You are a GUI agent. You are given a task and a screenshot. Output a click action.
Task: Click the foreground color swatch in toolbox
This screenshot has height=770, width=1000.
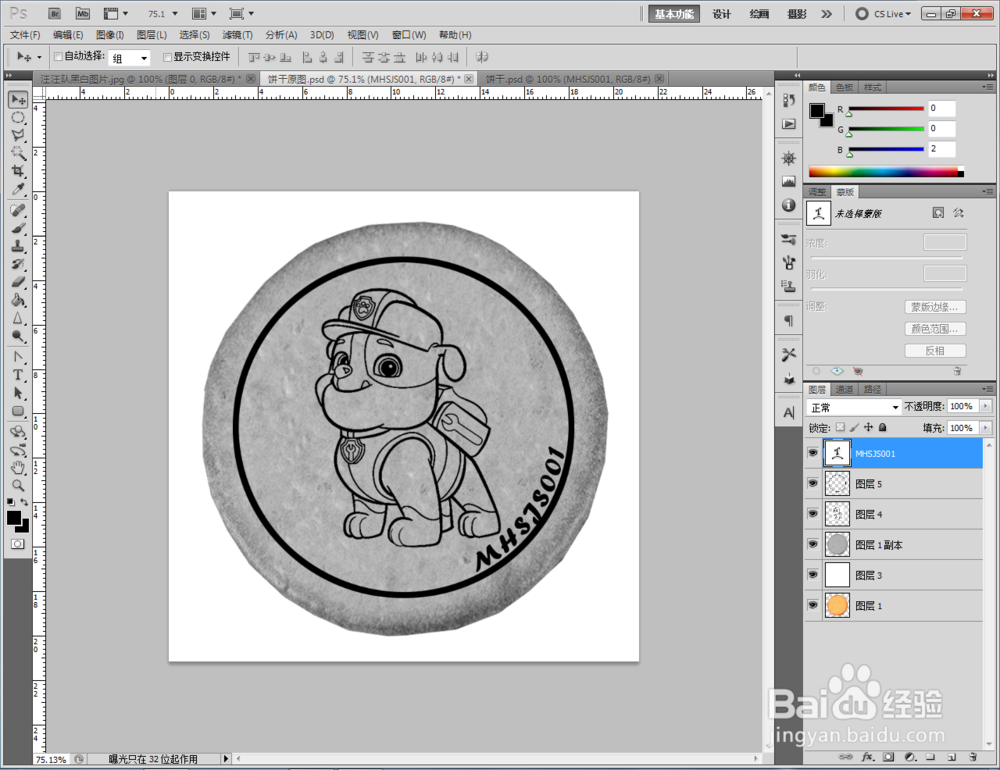[13, 518]
